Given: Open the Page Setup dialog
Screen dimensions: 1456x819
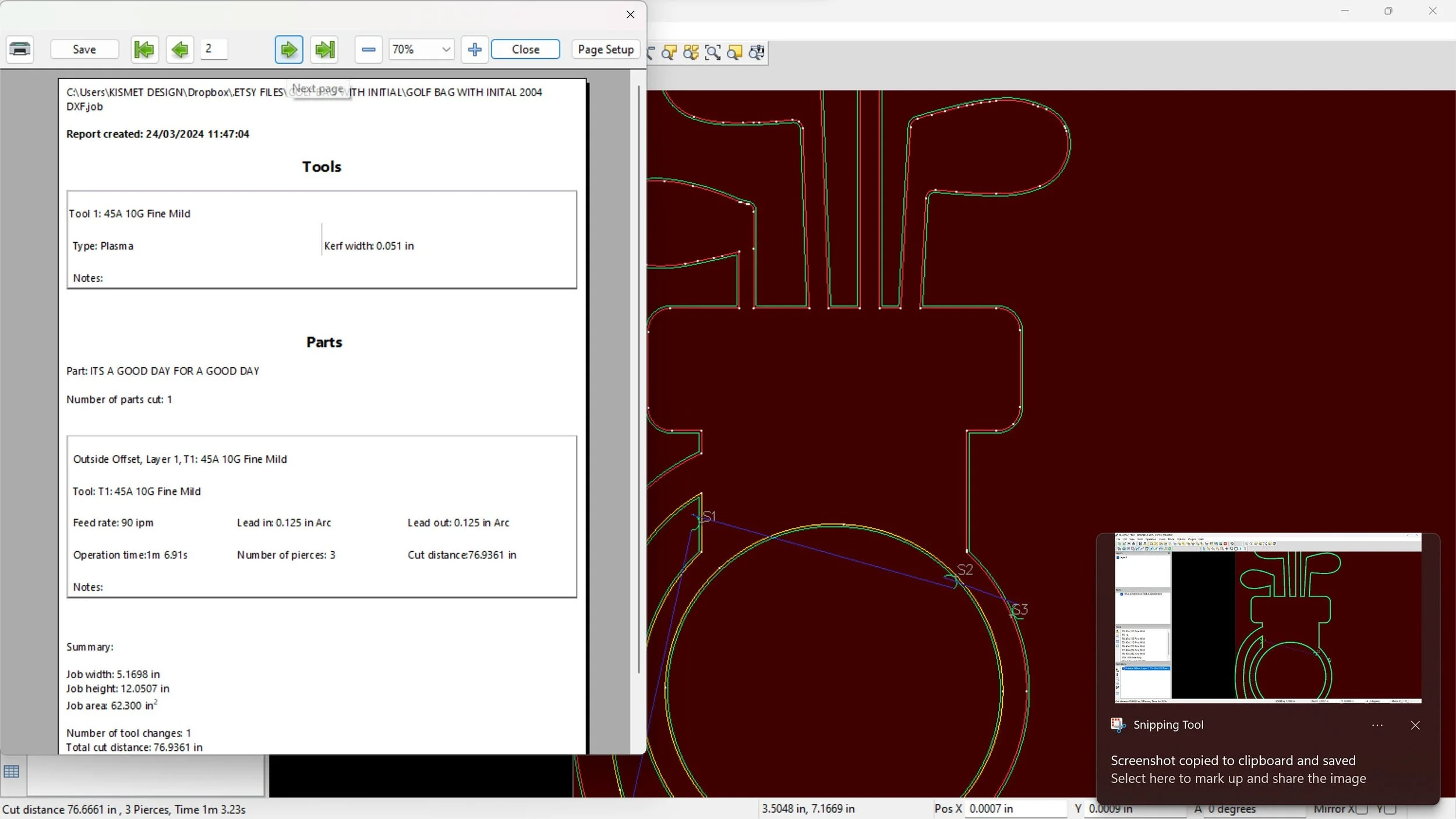Looking at the screenshot, I should (x=605, y=49).
